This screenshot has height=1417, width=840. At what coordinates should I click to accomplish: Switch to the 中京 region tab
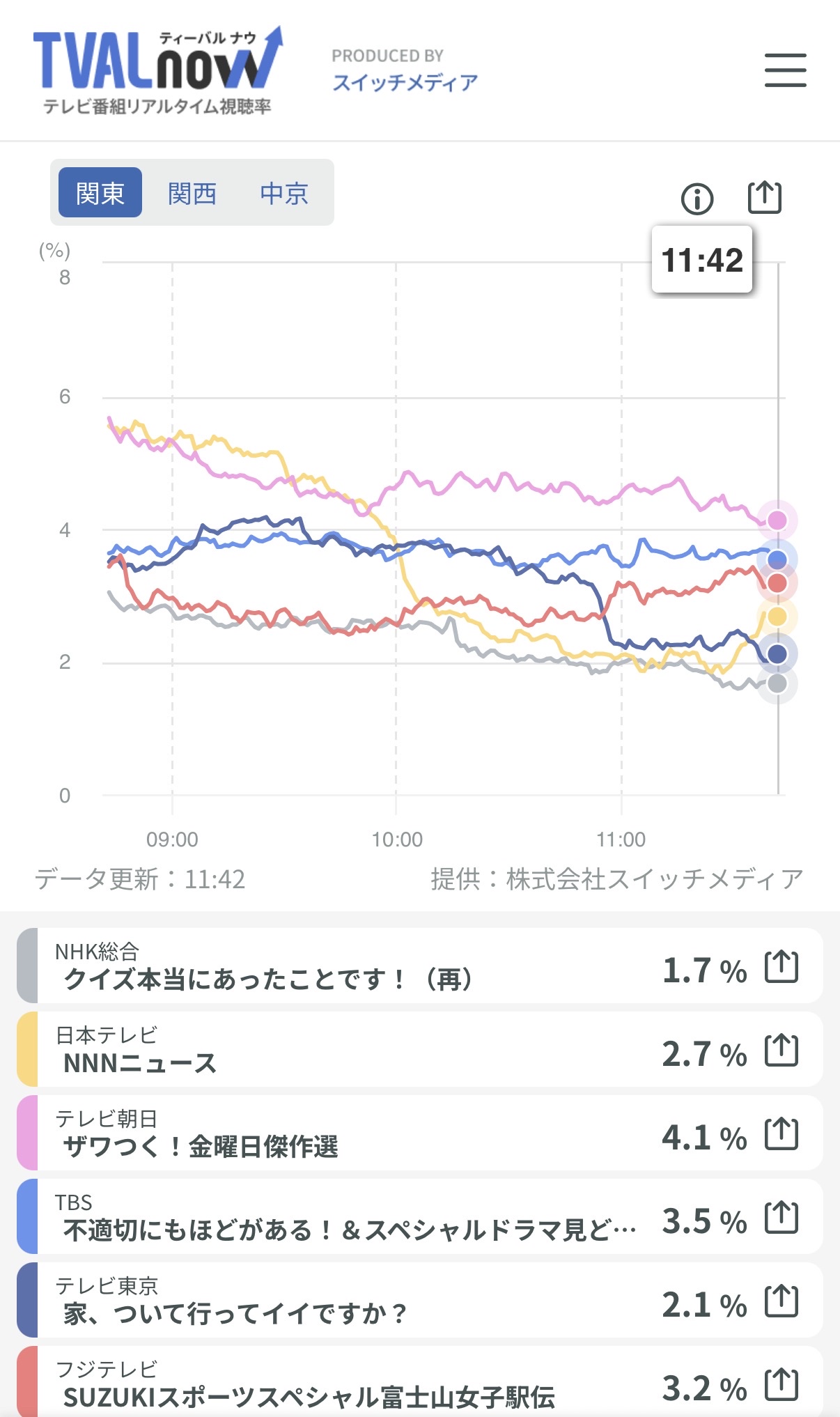[x=284, y=193]
